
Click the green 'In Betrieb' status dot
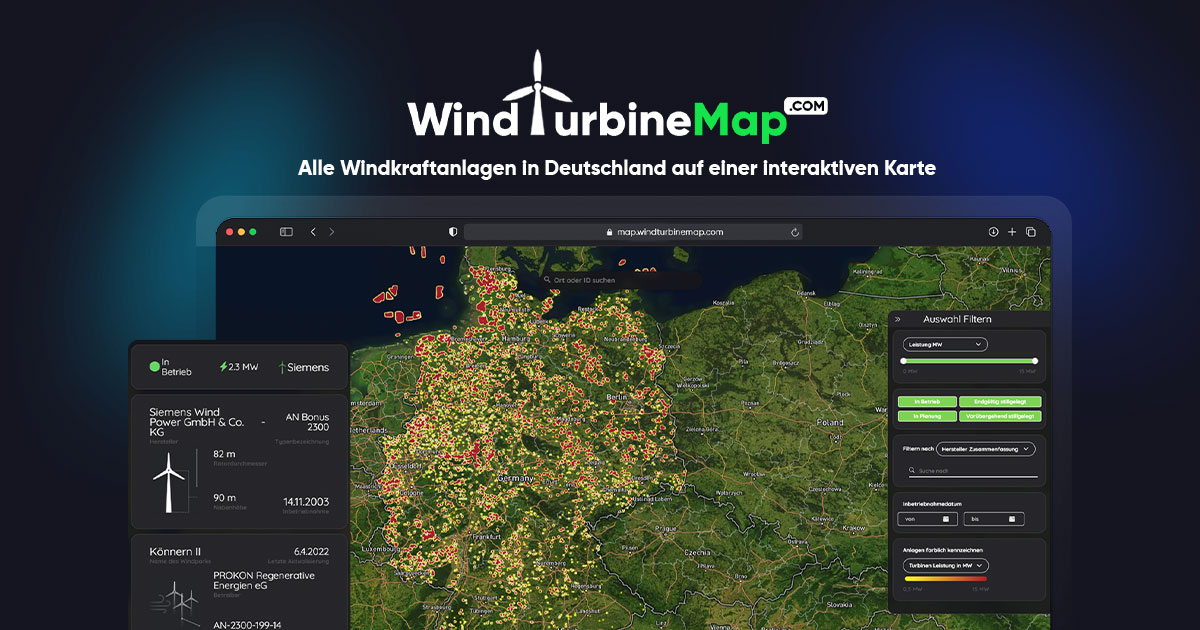(x=155, y=367)
